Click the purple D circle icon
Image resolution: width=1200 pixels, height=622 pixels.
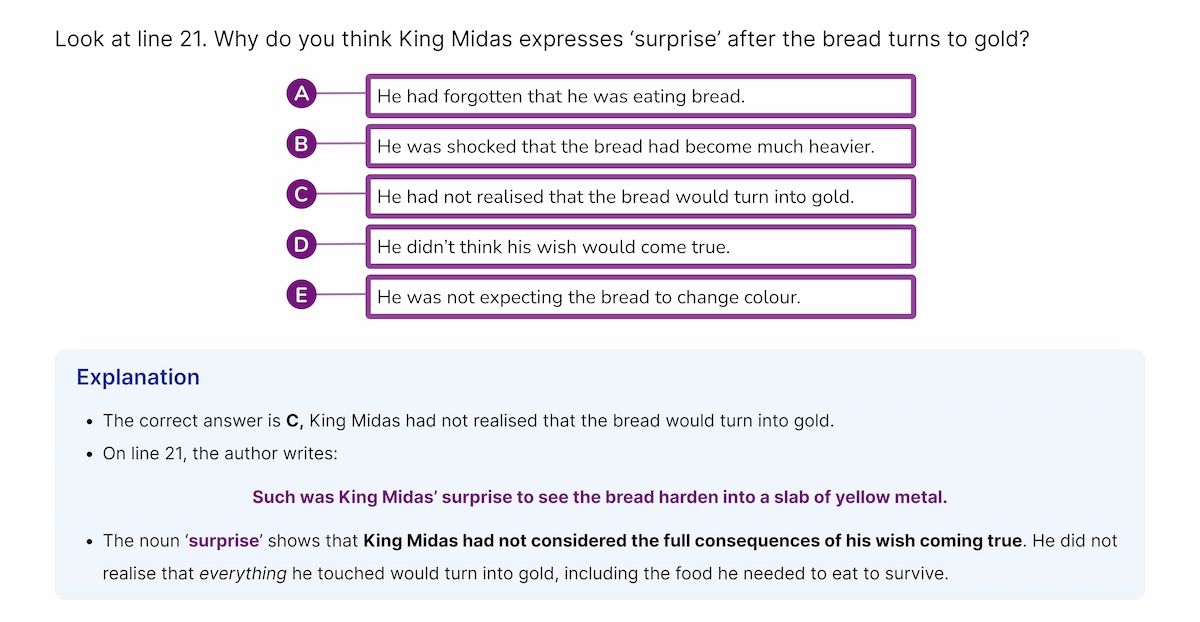coord(301,244)
